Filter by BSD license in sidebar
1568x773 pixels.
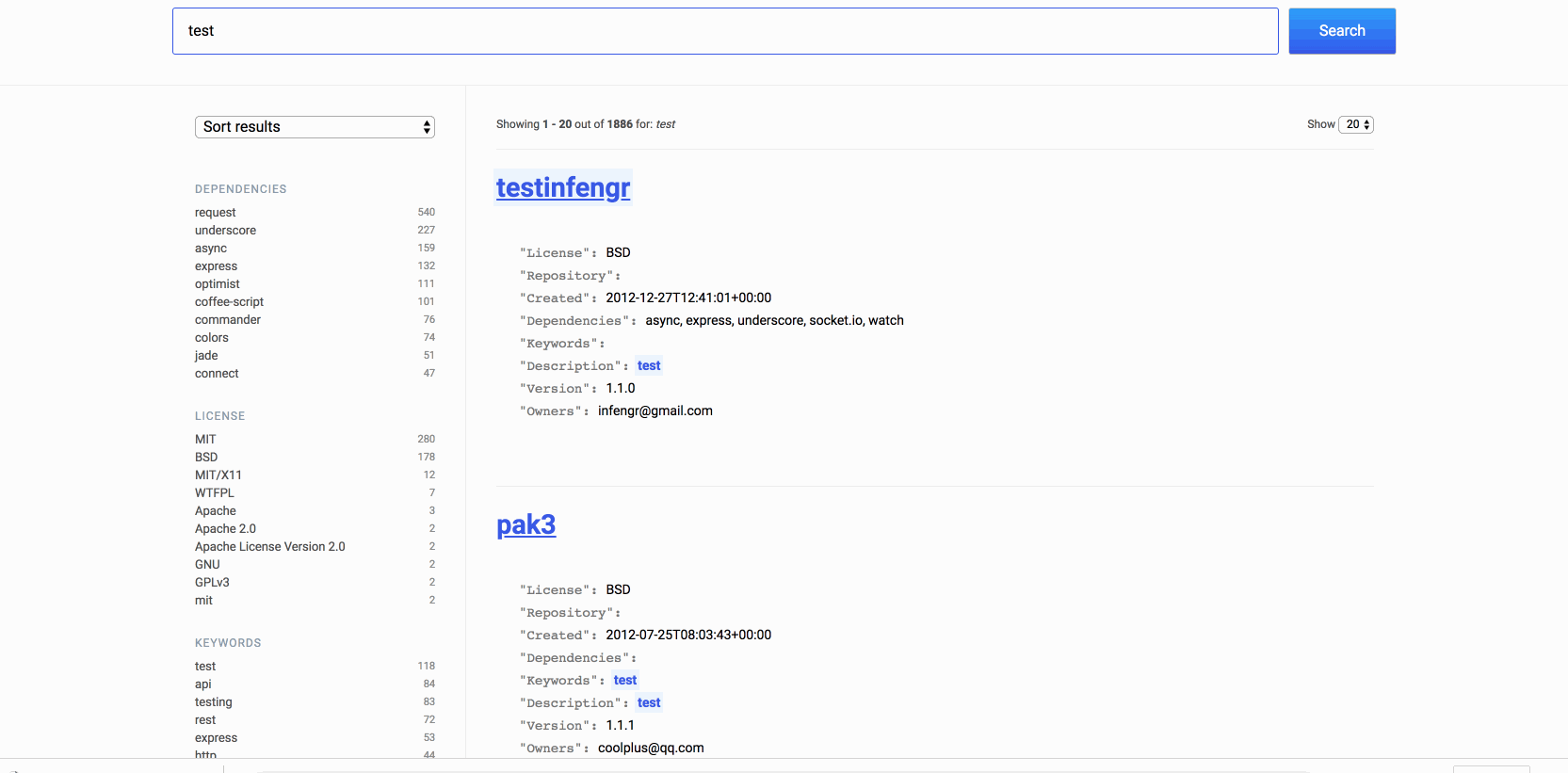206,458
